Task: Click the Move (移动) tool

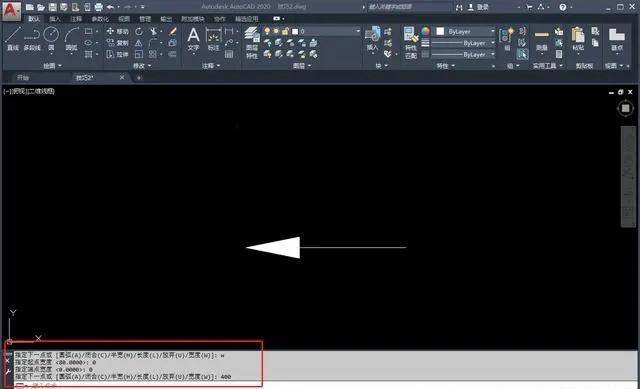Action: click(118, 31)
